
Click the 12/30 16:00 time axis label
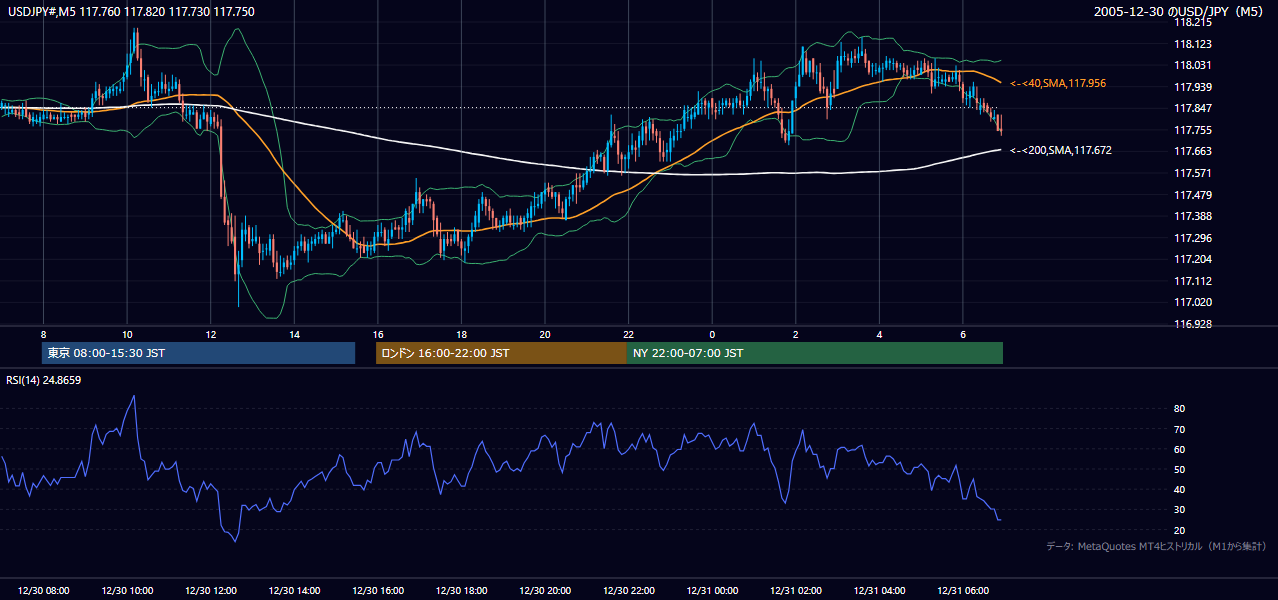point(378,591)
